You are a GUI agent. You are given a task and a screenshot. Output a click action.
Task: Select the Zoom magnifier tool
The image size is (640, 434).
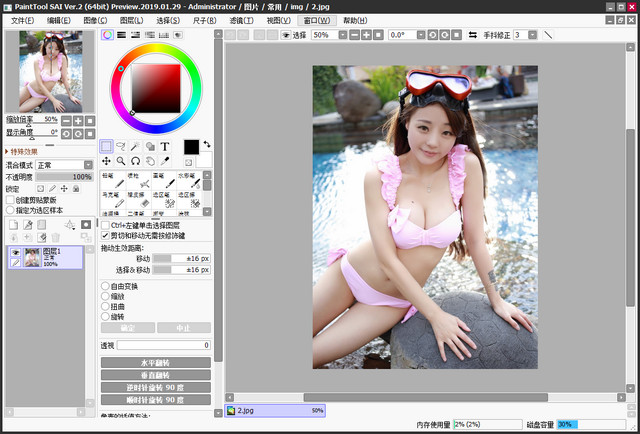(121, 160)
